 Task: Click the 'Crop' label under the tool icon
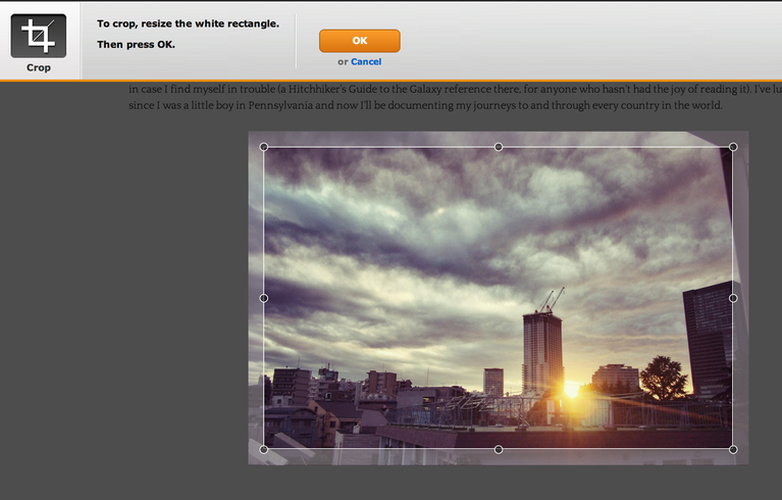(38, 67)
